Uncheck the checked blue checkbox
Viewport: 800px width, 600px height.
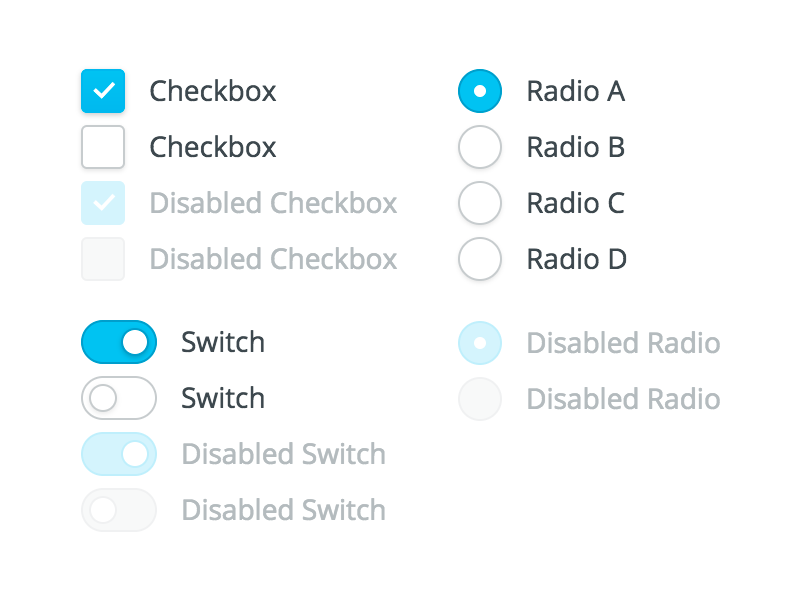click(x=103, y=91)
